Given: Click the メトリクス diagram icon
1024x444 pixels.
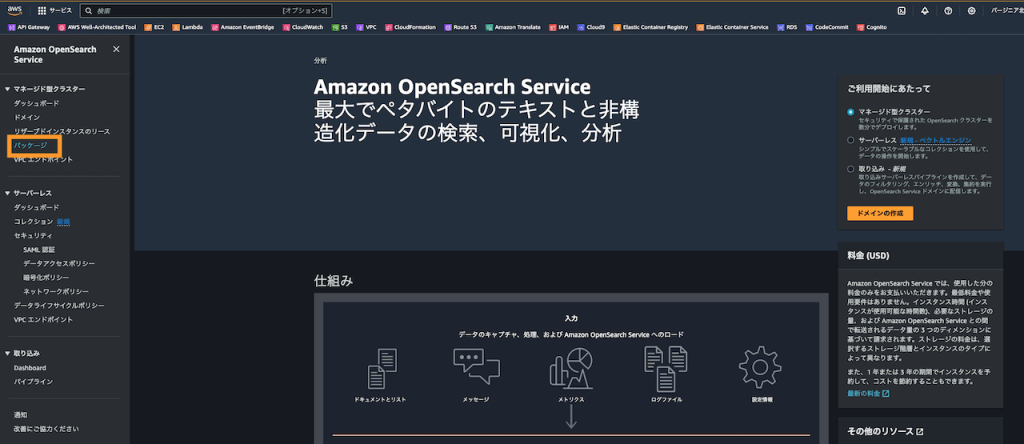Looking at the screenshot, I should click(x=571, y=369).
